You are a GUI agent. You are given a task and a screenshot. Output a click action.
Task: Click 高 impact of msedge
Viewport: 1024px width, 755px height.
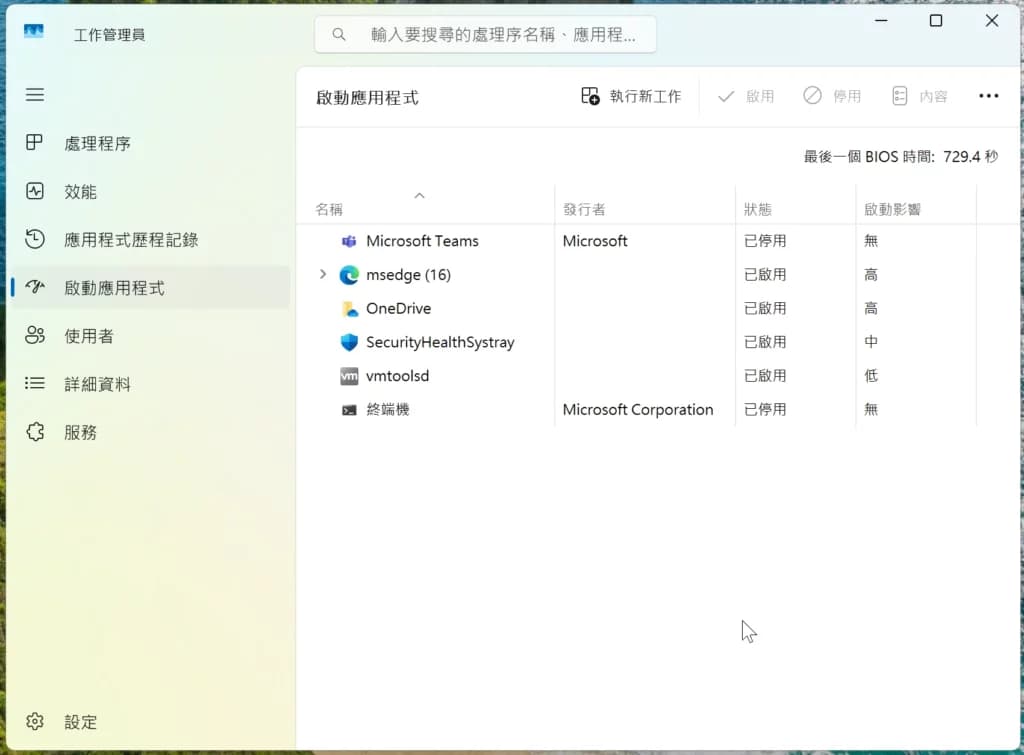(871, 274)
